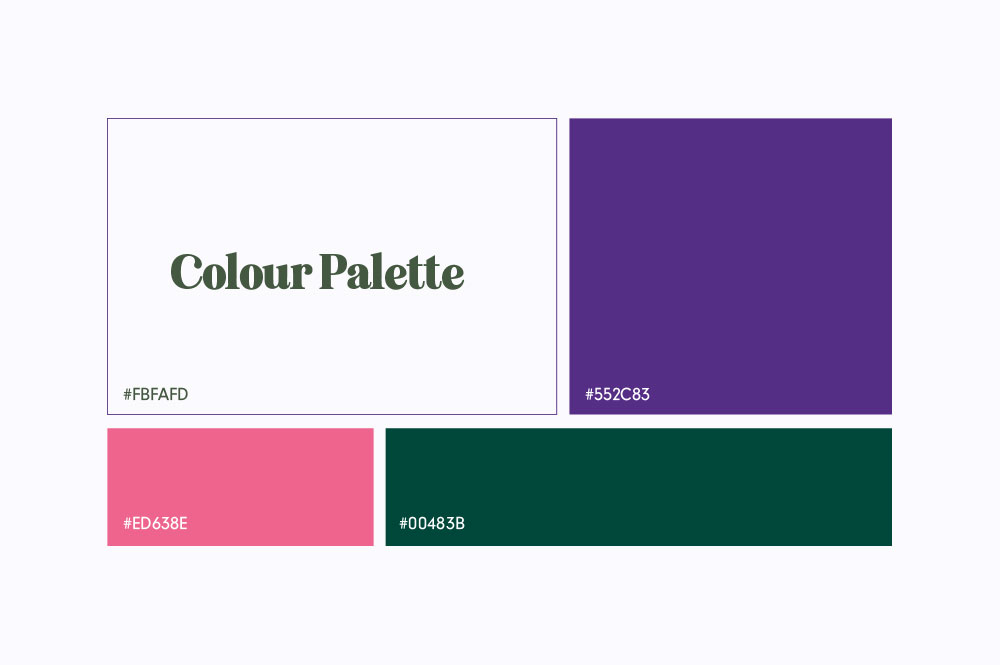Click the gap between pink and green swatches
Viewport: 1000px width, 665px height.
pyautogui.click(x=379, y=487)
